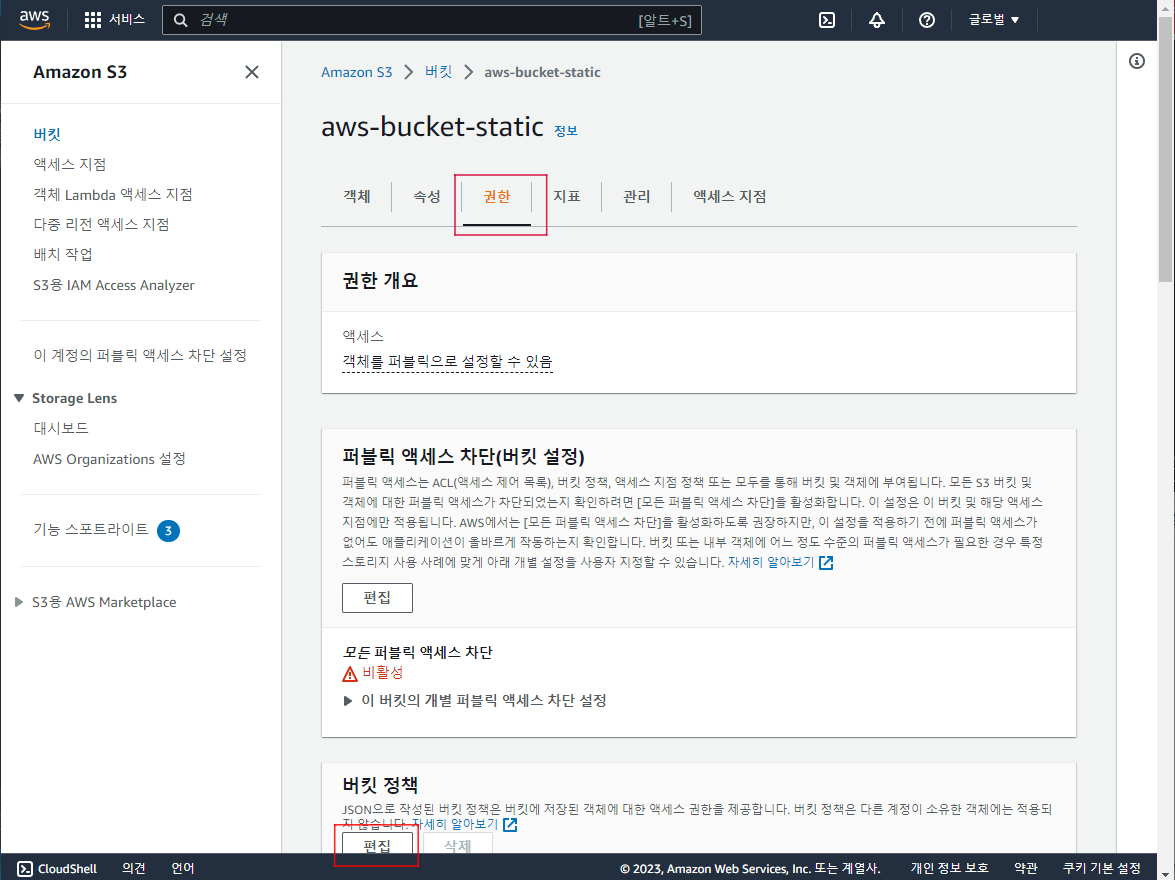Screen dimensions: 1175x880
Task: Select 버킷 in the sidebar
Action: tap(47, 134)
